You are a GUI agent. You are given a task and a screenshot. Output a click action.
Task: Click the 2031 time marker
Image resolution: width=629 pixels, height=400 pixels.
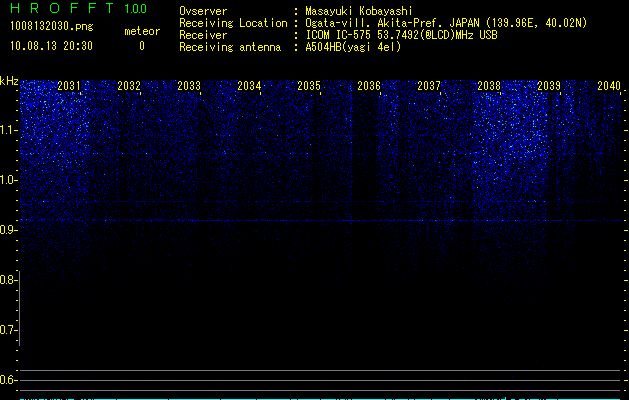click(69, 86)
